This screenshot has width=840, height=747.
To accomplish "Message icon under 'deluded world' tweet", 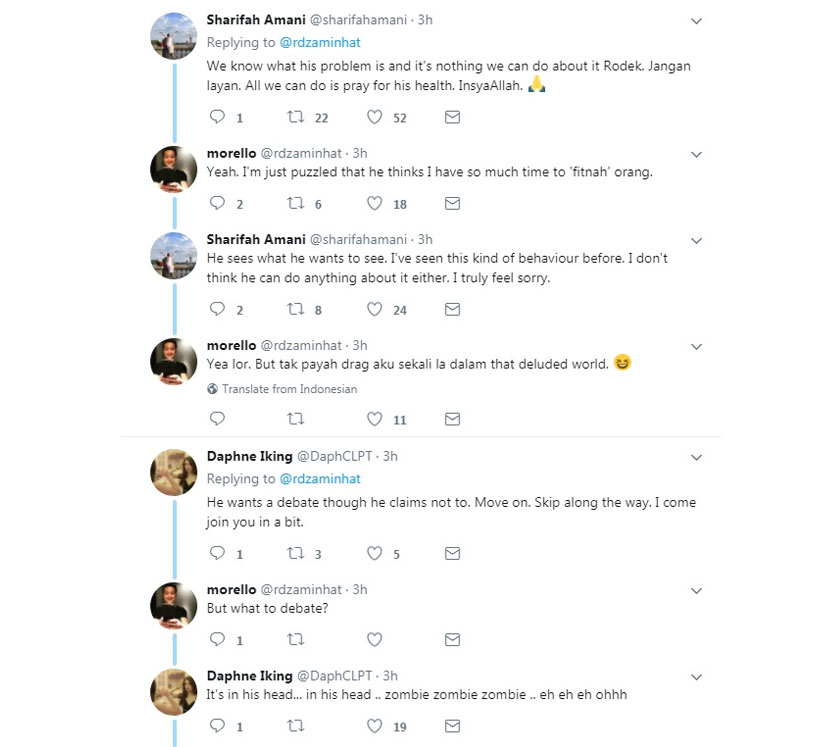I will (x=452, y=419).
